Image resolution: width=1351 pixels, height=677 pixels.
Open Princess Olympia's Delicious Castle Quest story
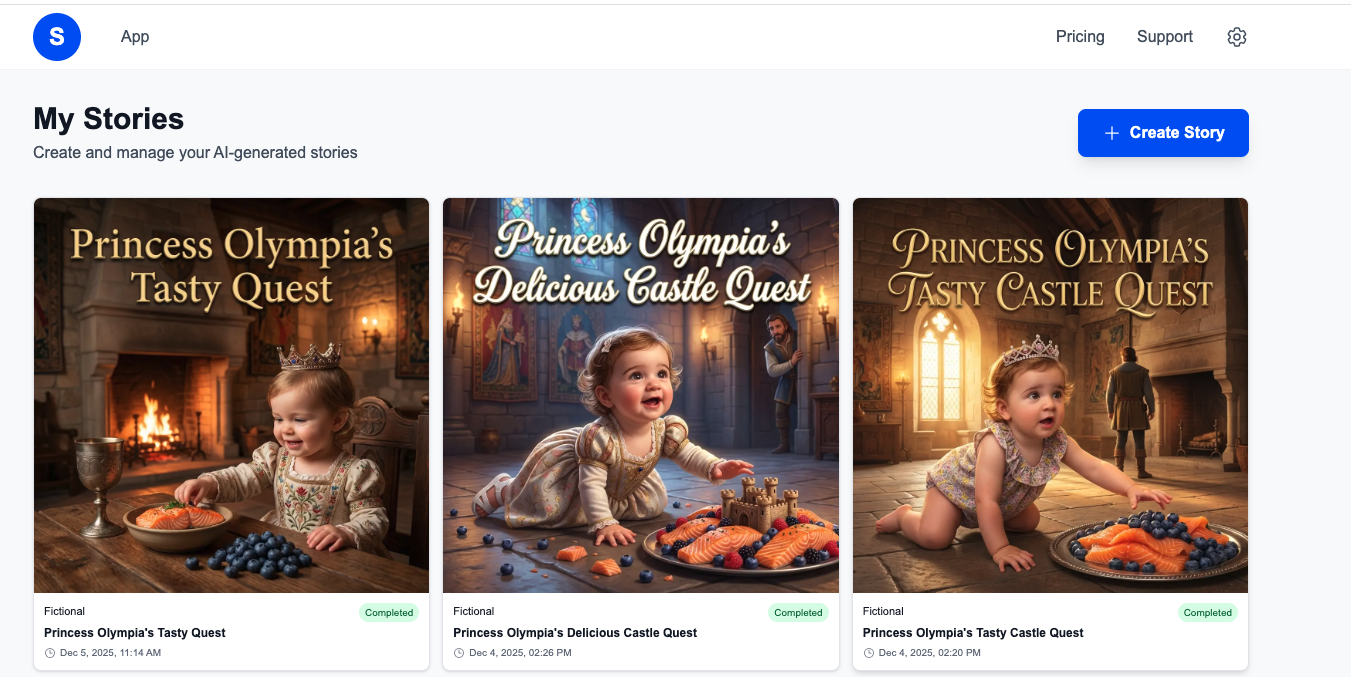[575, 632]
